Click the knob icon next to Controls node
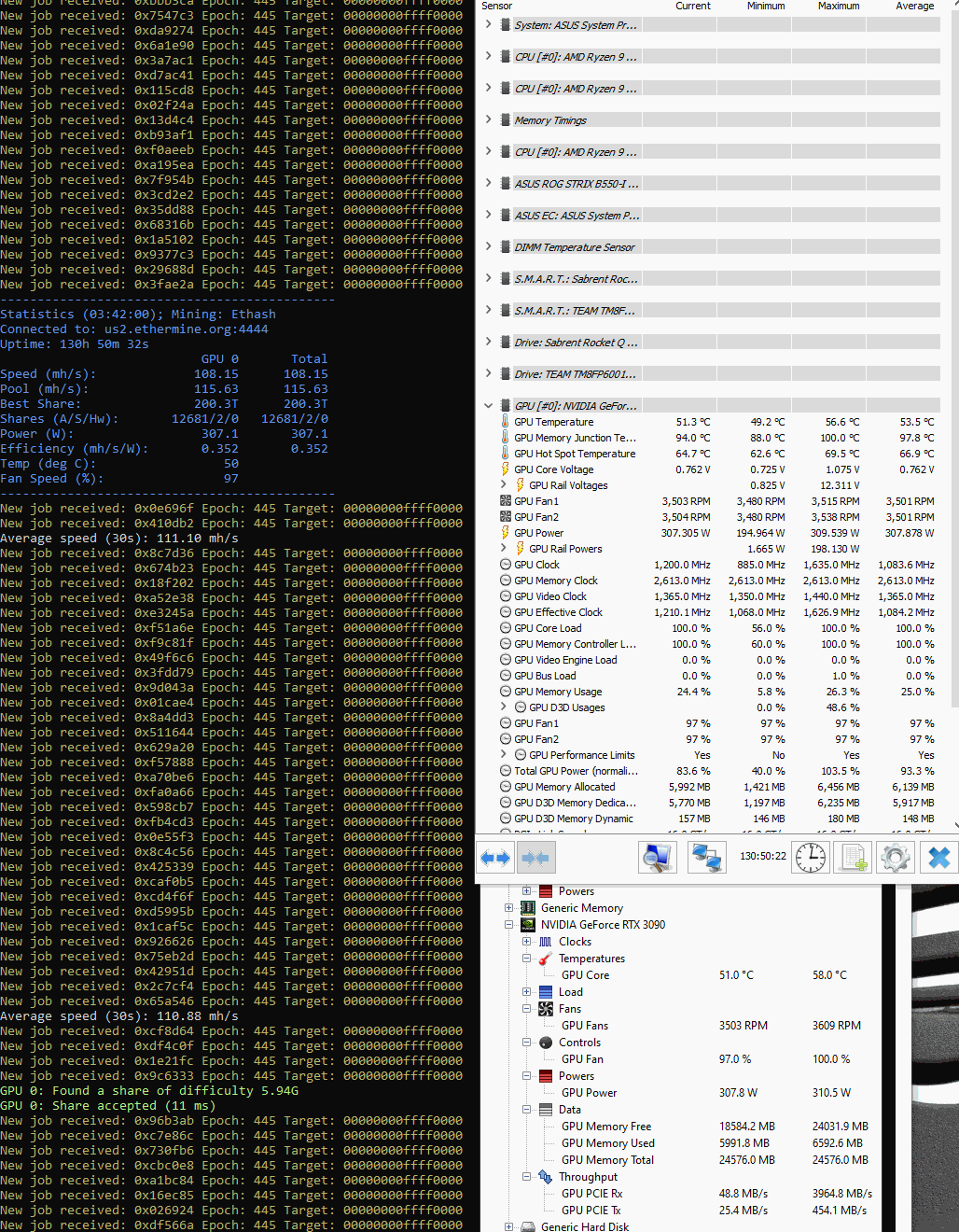 click(x=546, y=1043)
